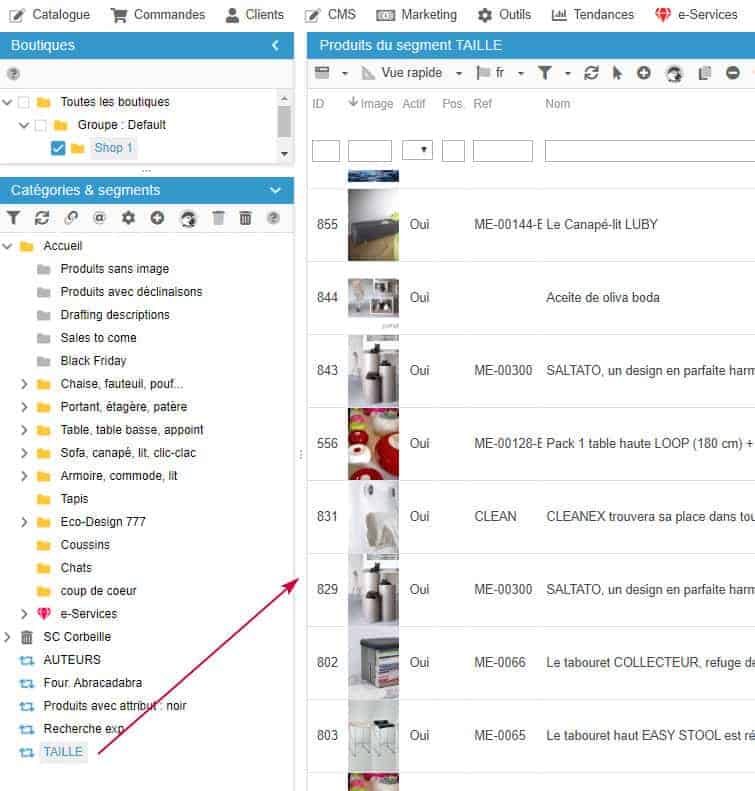Tick the Toutes les boutiques checkbox

click(24, 102)
